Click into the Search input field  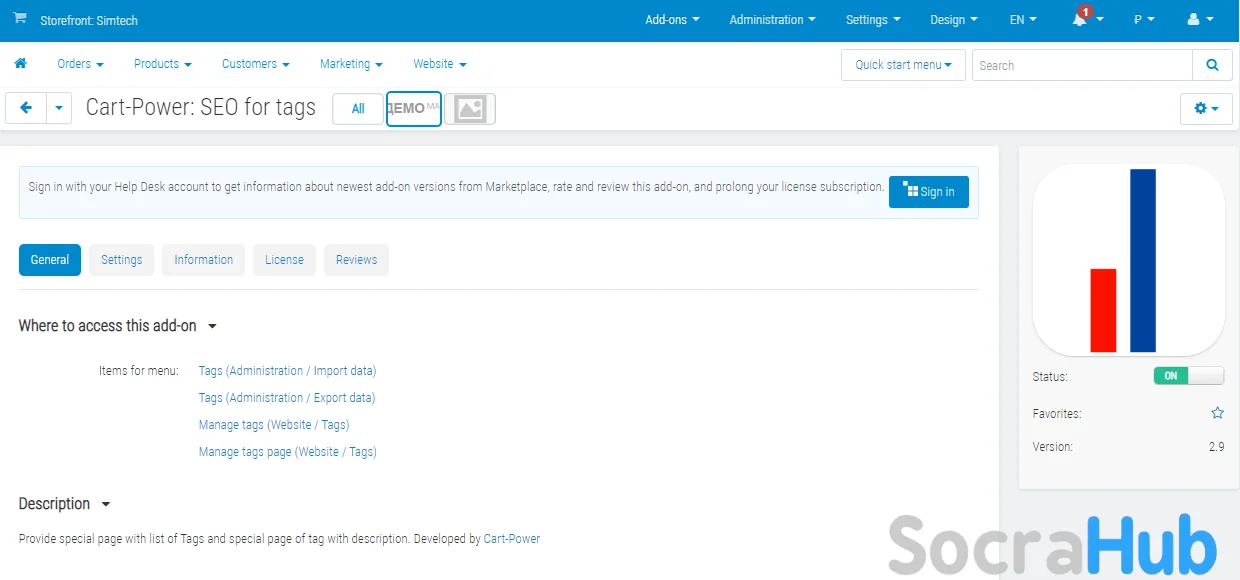pos(1082,65)
